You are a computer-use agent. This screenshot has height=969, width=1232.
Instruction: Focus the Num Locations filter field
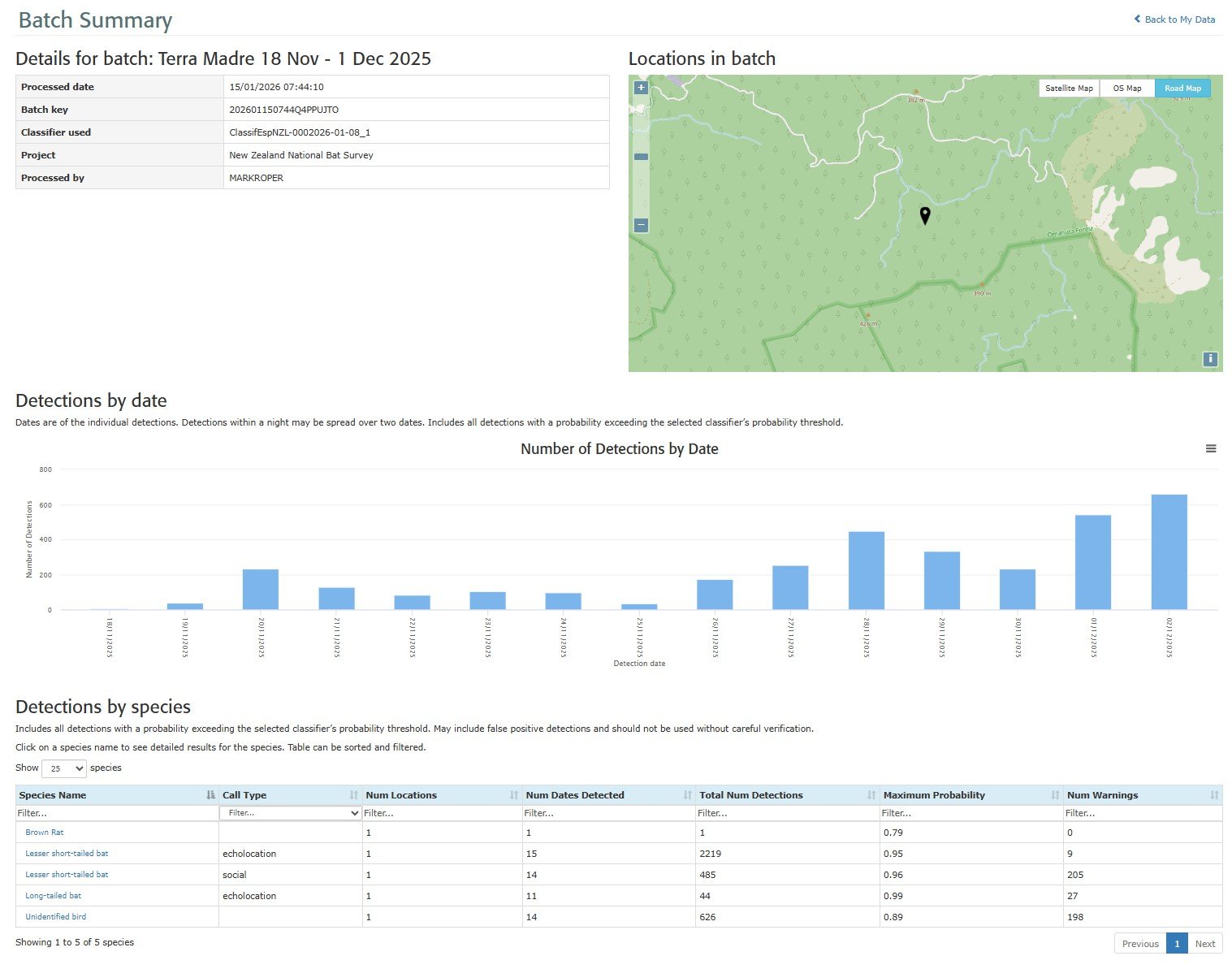(x=442, y=813)
